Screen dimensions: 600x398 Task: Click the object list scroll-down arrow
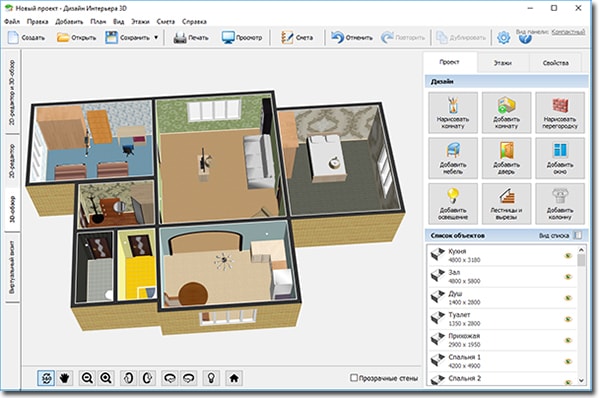581,380
